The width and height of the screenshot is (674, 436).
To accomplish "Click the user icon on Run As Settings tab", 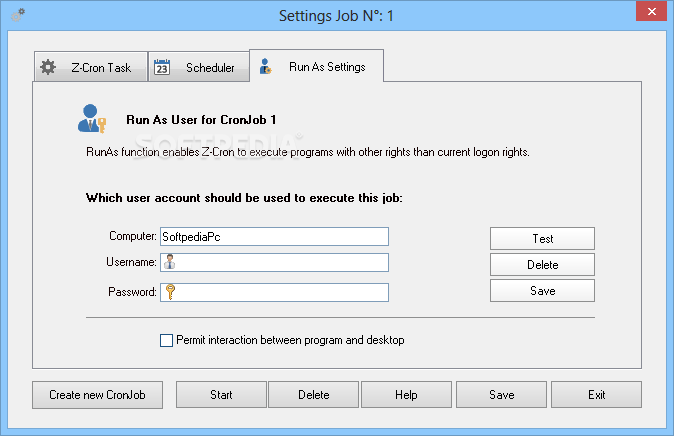I will [266, 67].
